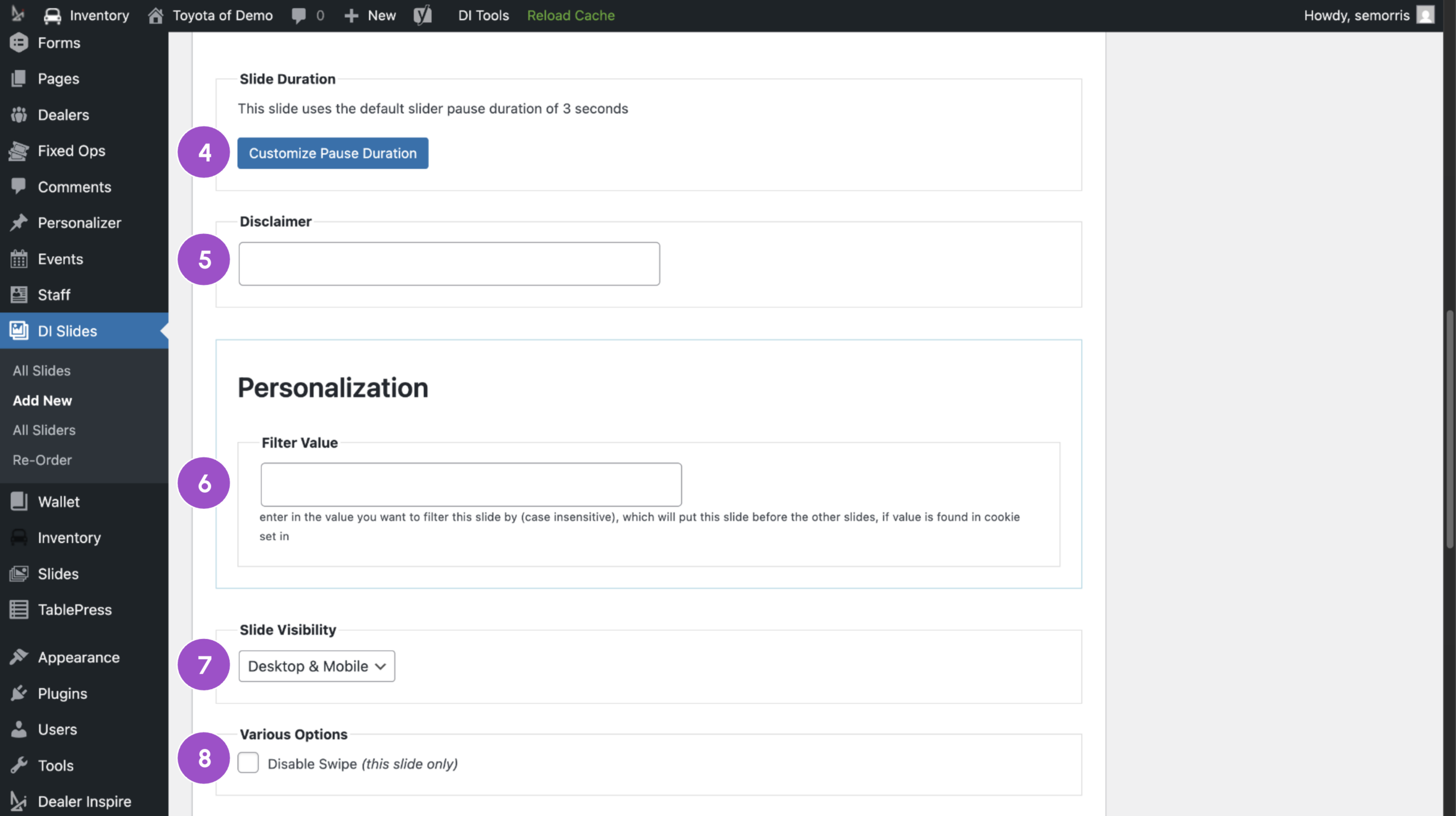The image size is (1456, 816).
Task: Click the Dealer Inspire sidebar icon
Action: [19, 801]
